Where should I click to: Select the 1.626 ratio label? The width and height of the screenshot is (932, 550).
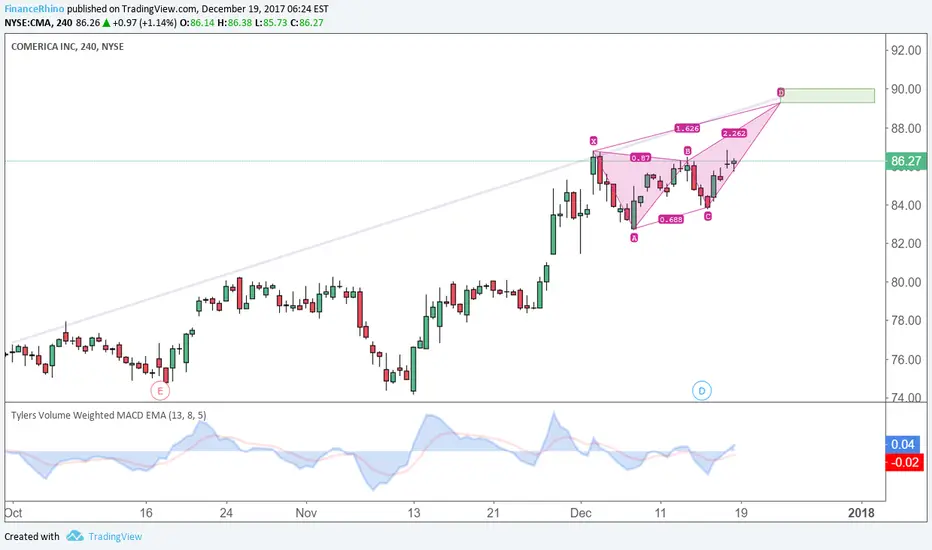pos(687,128)
